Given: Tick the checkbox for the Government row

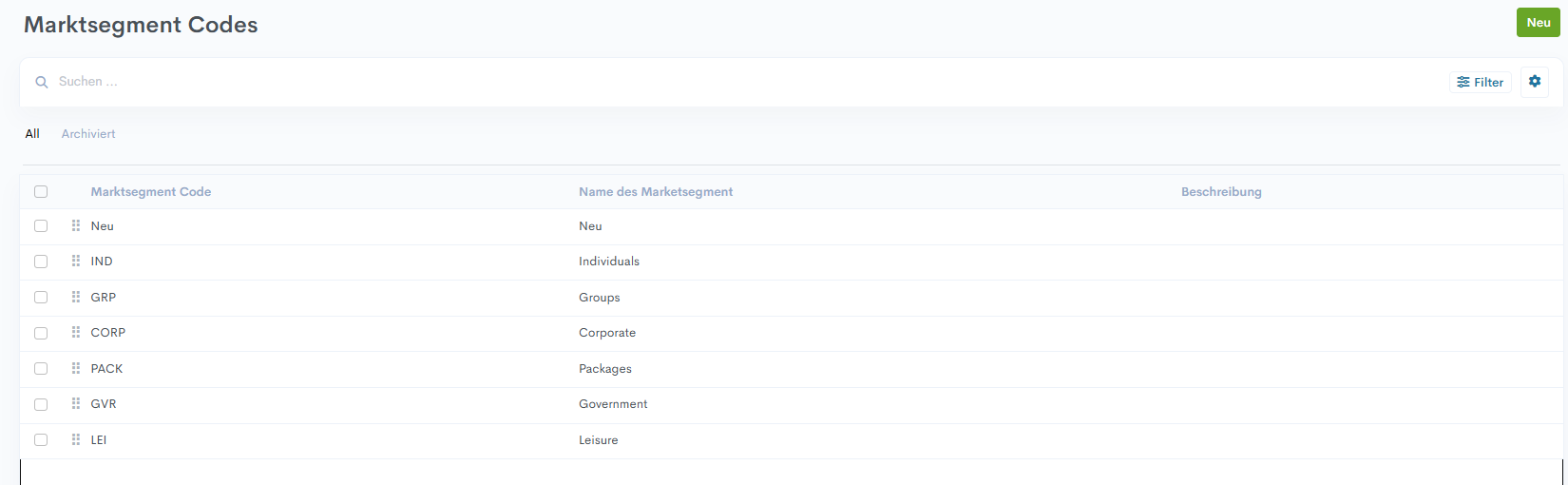Looking at the screenshot, I should (41, 404).
